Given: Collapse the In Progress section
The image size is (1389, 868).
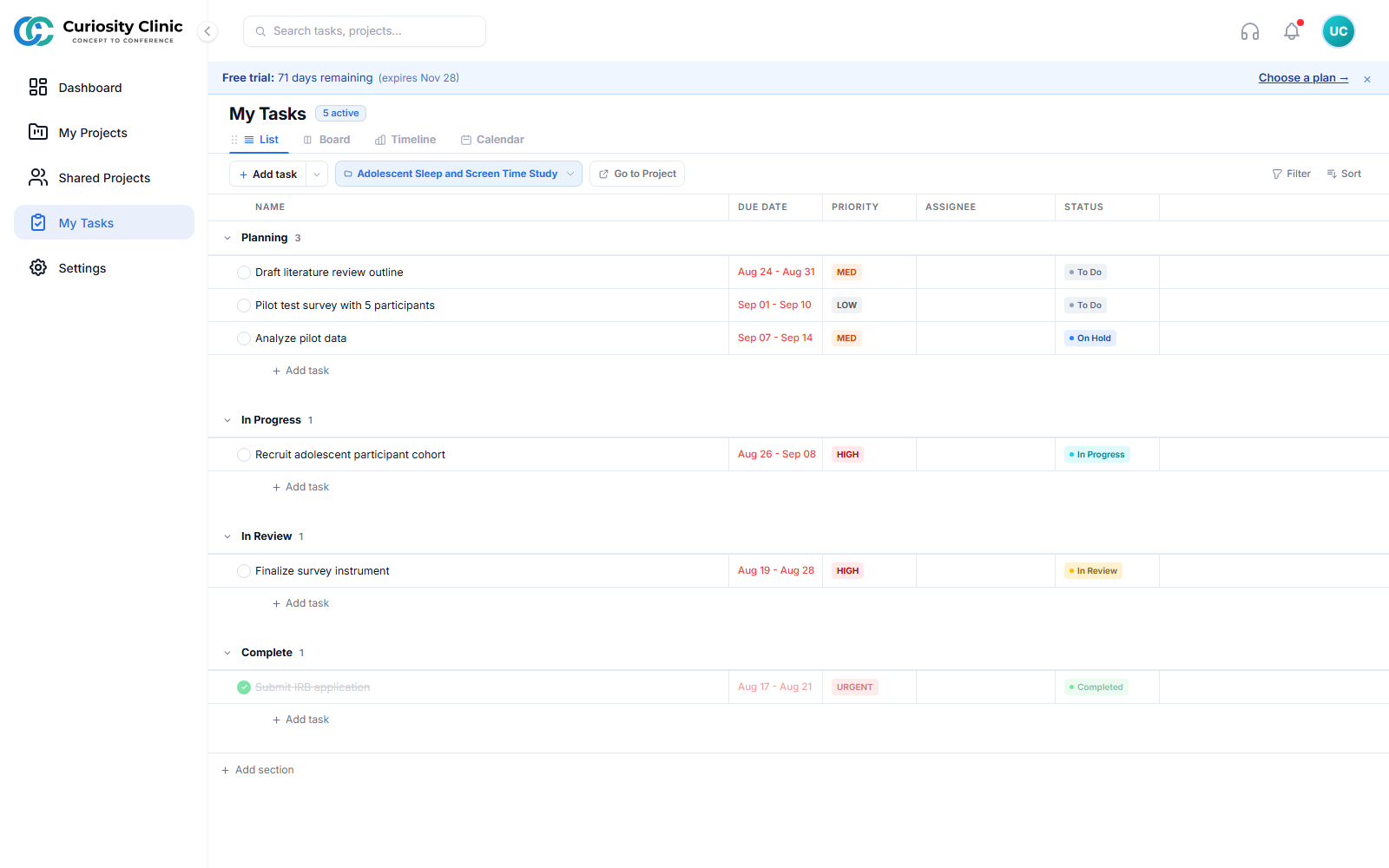Looking at the screenshot, I should tap(227, 420).
